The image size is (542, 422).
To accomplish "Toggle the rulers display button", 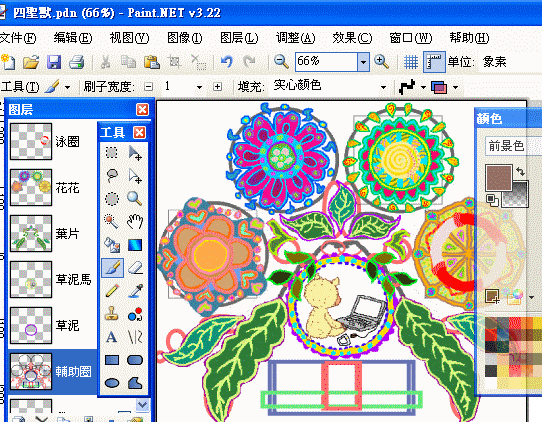I will click(434, 62).
